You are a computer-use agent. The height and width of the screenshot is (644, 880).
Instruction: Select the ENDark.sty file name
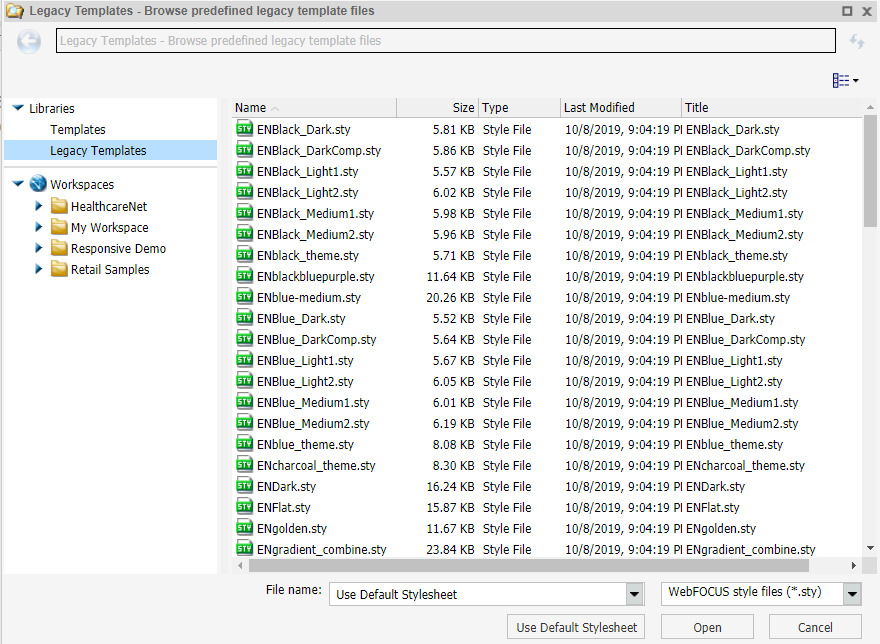point(286,486)
